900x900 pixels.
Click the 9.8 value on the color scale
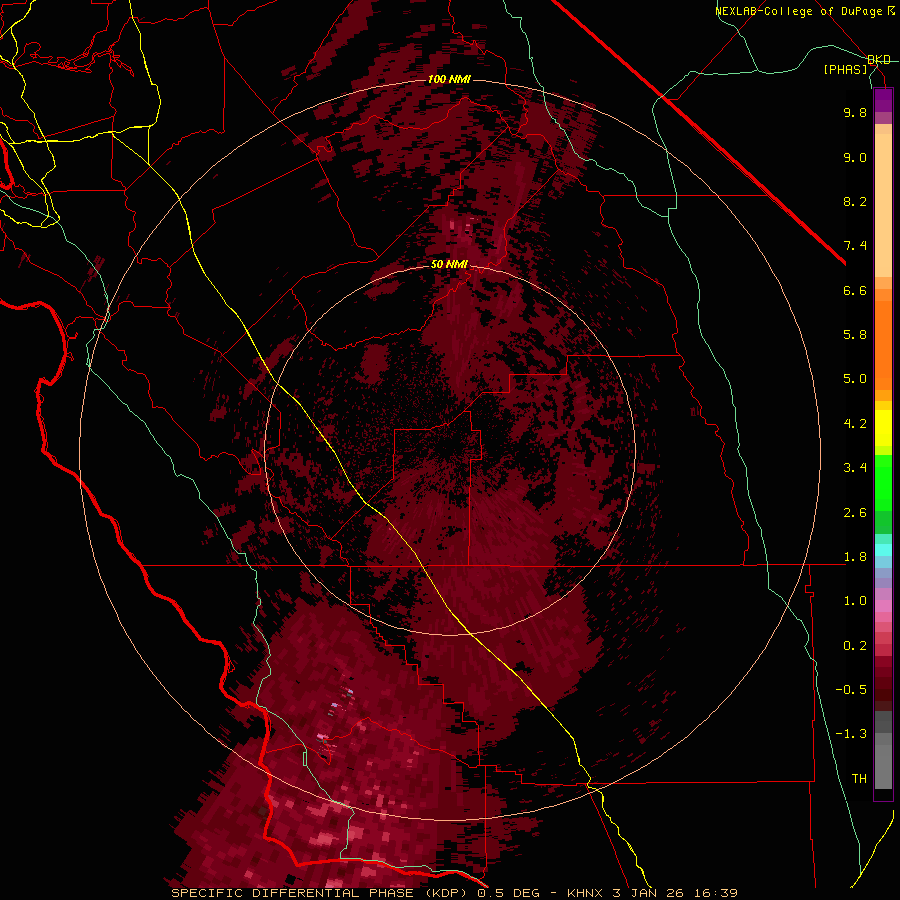coord(855,112)
